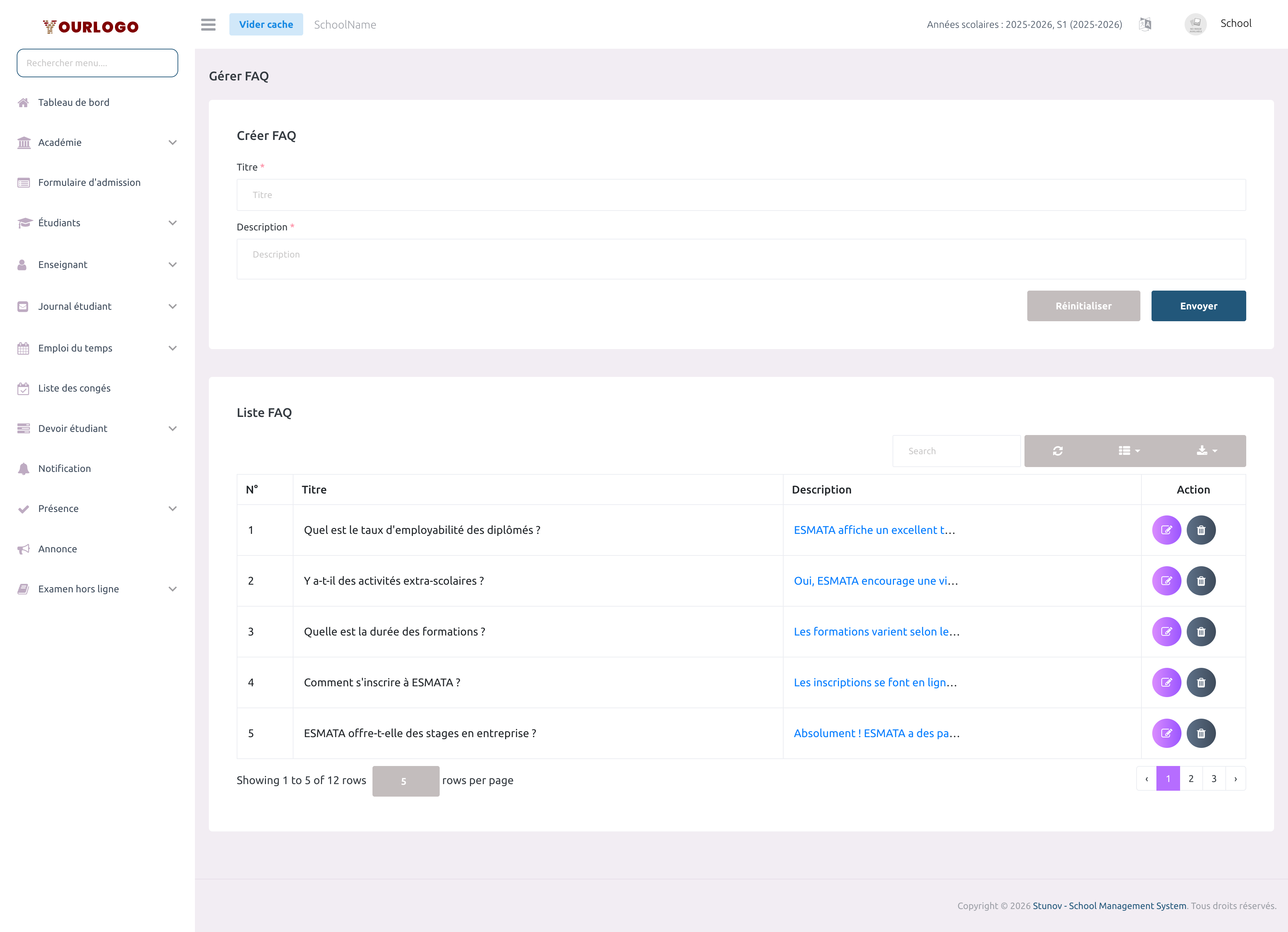1288x932 pixels.
Task: Click the hamburger menu icon
Action: (208, 25)
